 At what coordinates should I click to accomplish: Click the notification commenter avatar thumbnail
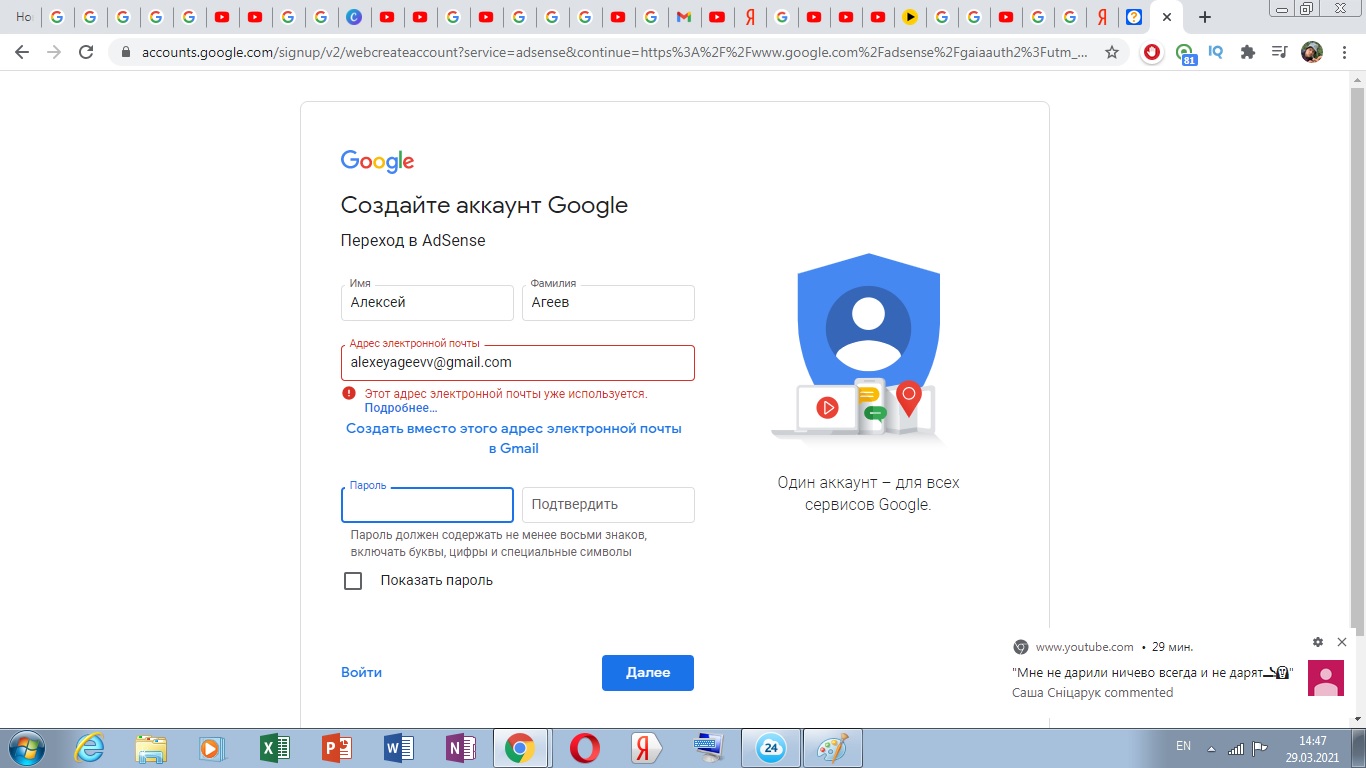point(1326,678)
